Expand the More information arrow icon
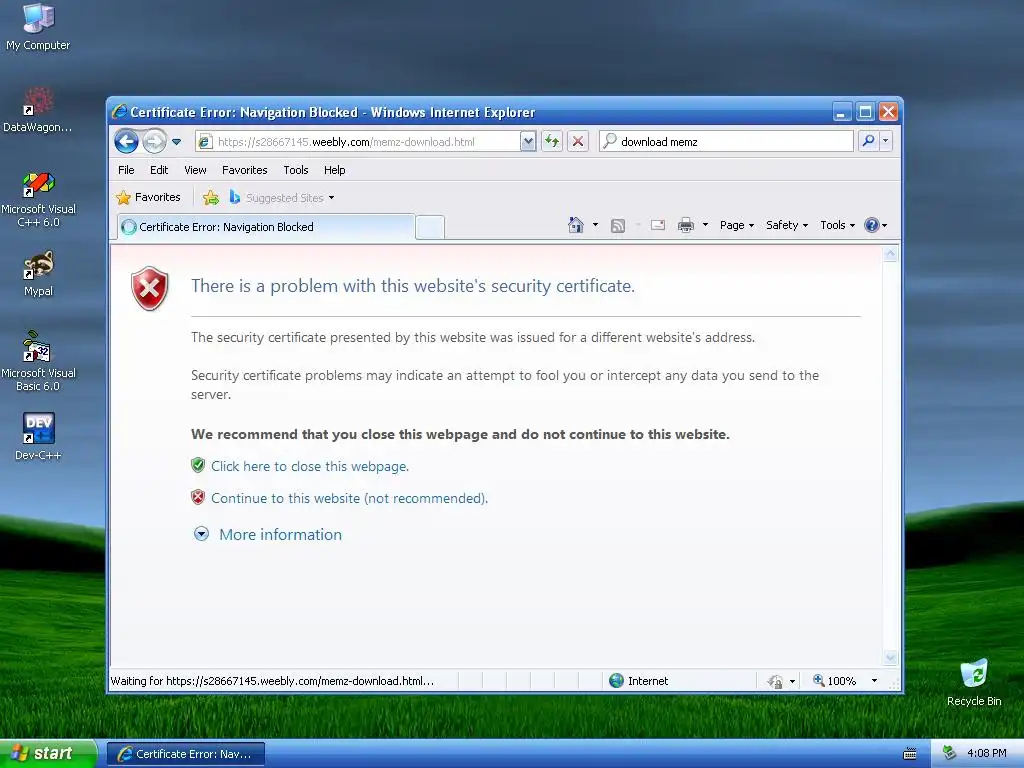Image resolution: width=1024 pixels, height=768 pixels. click(201, 534)
